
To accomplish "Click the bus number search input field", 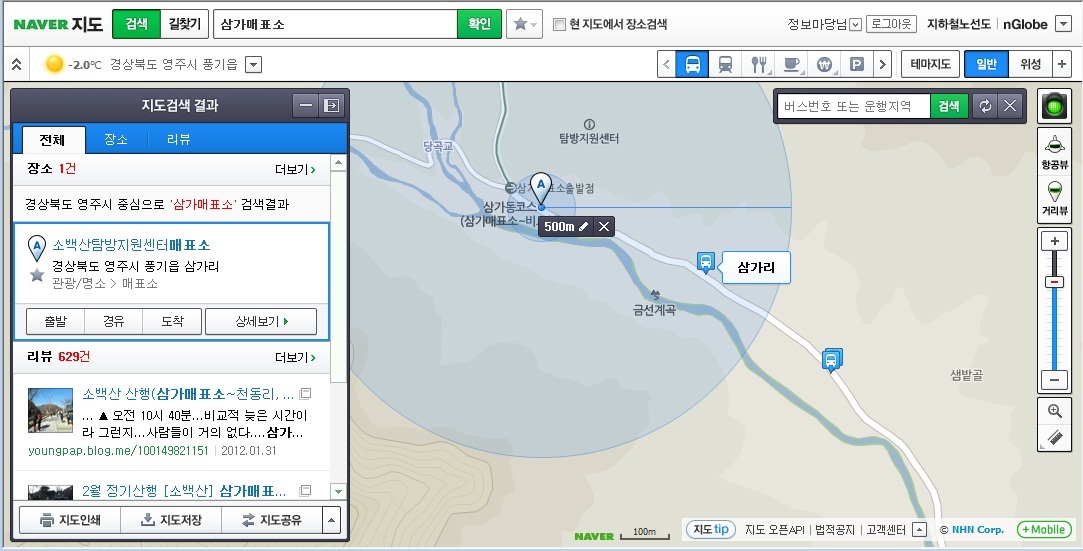I will [854, 106].
